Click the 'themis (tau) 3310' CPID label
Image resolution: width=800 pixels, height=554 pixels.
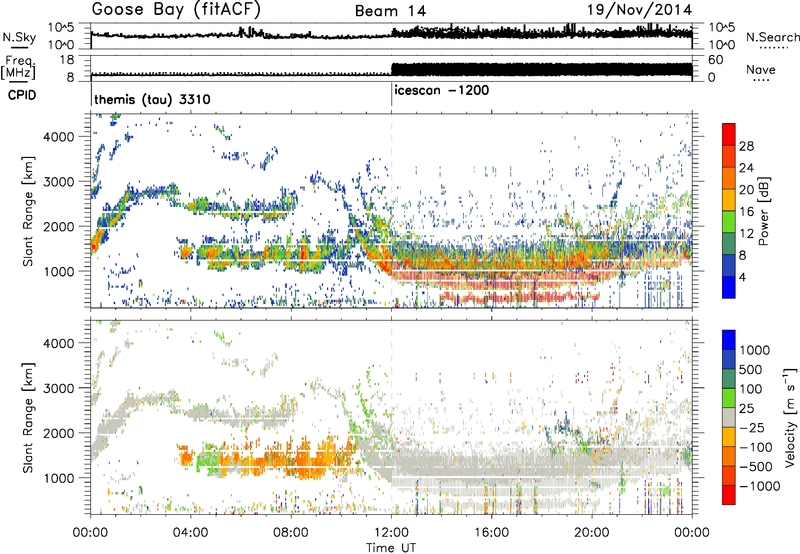[x=152, y=99]
